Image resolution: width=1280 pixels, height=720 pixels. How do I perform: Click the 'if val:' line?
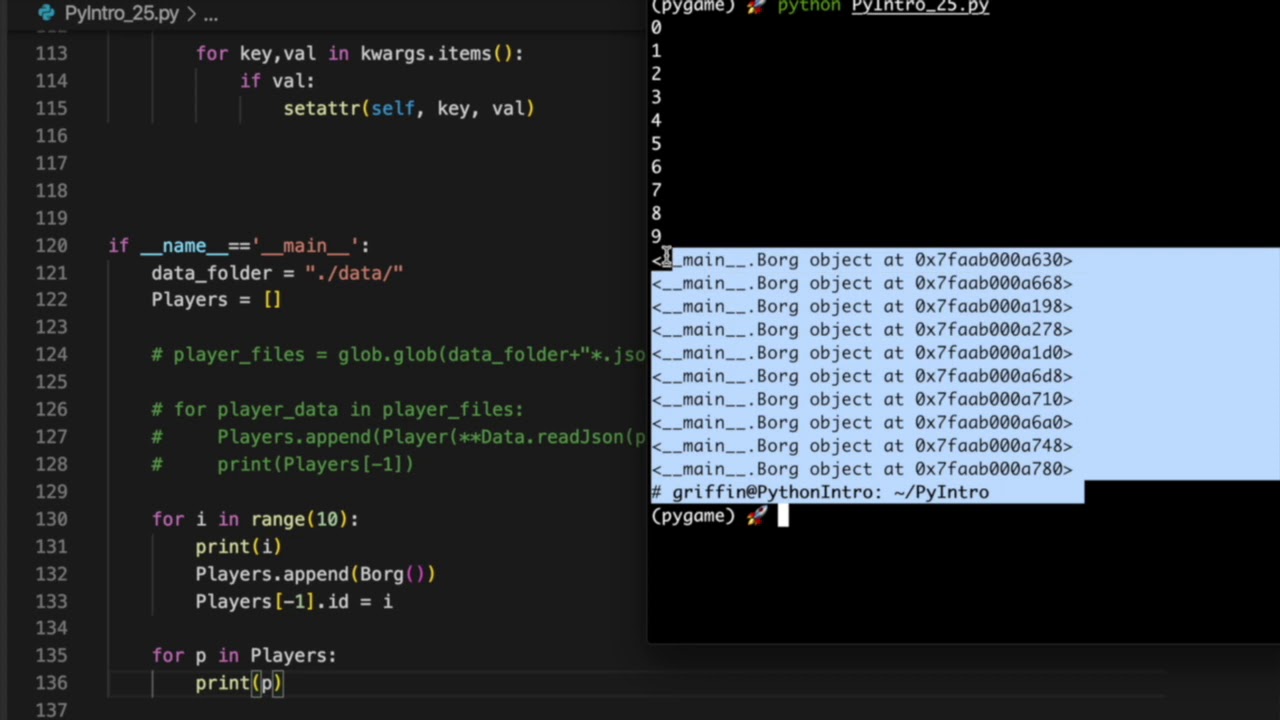(277, 81)
